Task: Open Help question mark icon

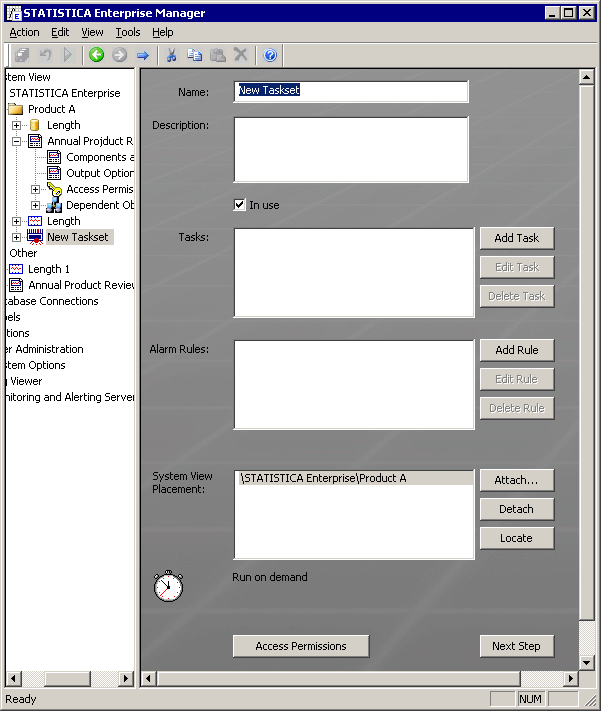Action: point(270,55)
